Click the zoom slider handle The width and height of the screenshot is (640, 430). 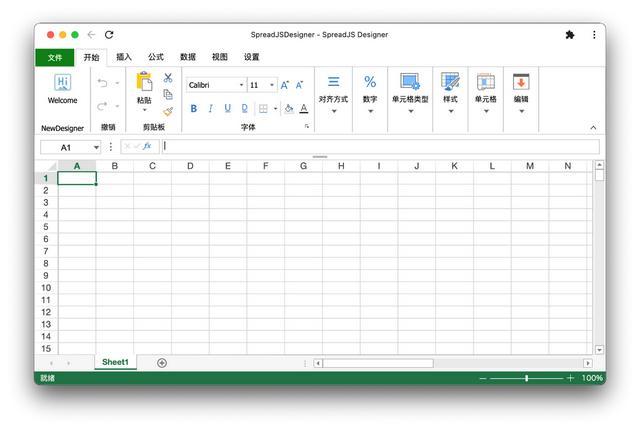527,378
